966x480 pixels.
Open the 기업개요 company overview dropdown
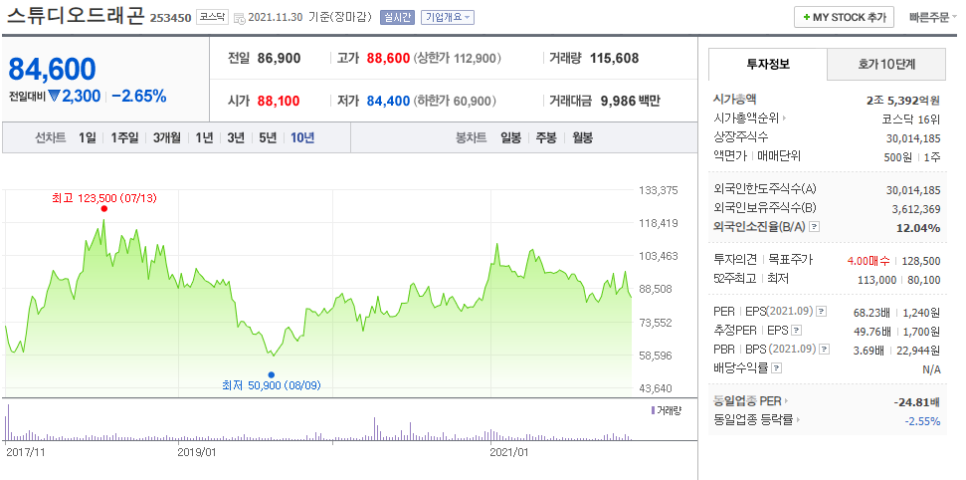pos(448,17)
